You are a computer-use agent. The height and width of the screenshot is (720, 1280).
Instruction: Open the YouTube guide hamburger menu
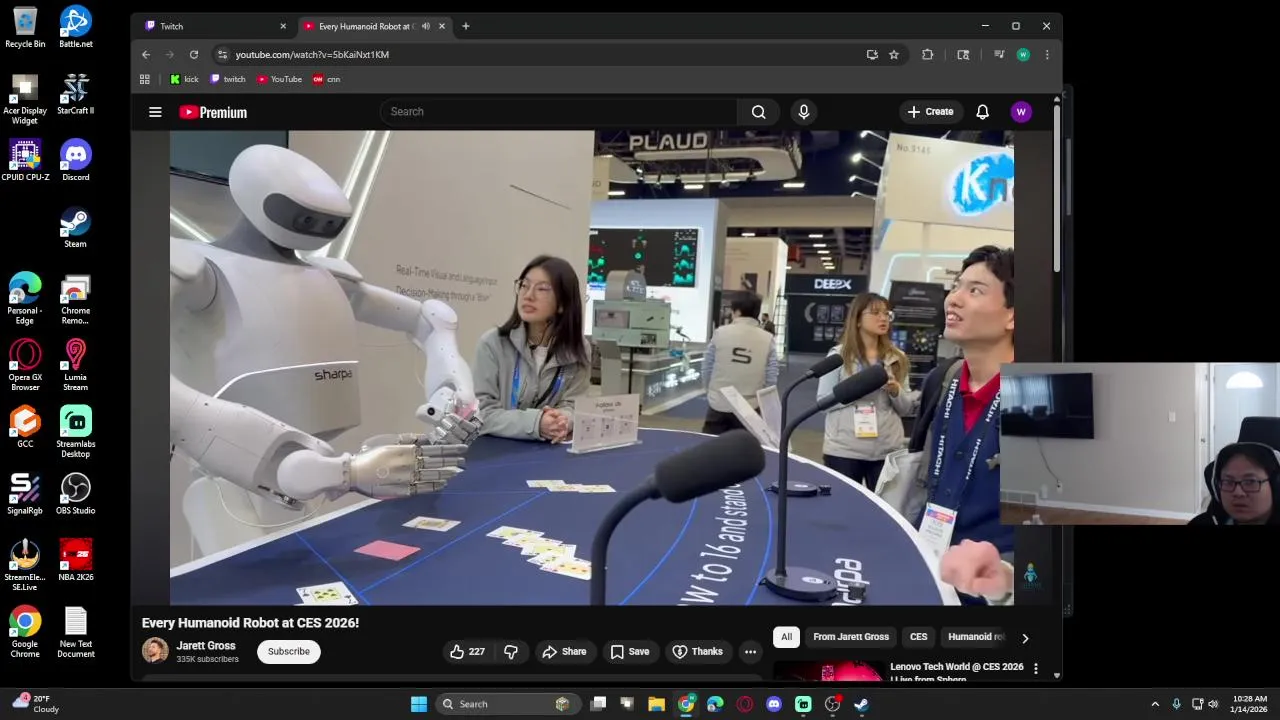(x=155, y=112)
